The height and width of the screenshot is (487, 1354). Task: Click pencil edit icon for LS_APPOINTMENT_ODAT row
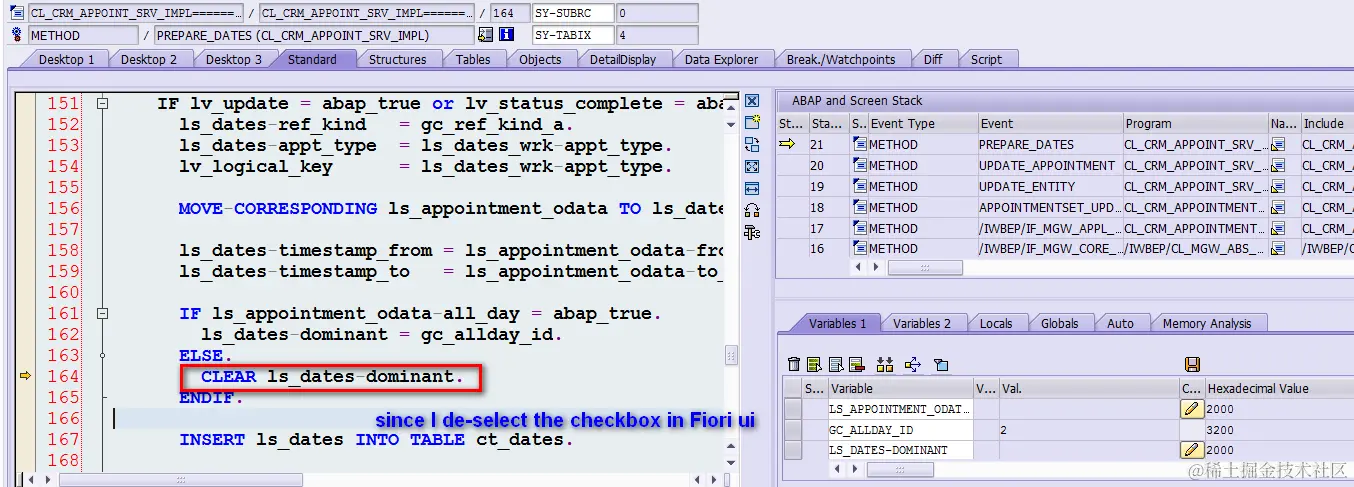[x=1191, y=408]
